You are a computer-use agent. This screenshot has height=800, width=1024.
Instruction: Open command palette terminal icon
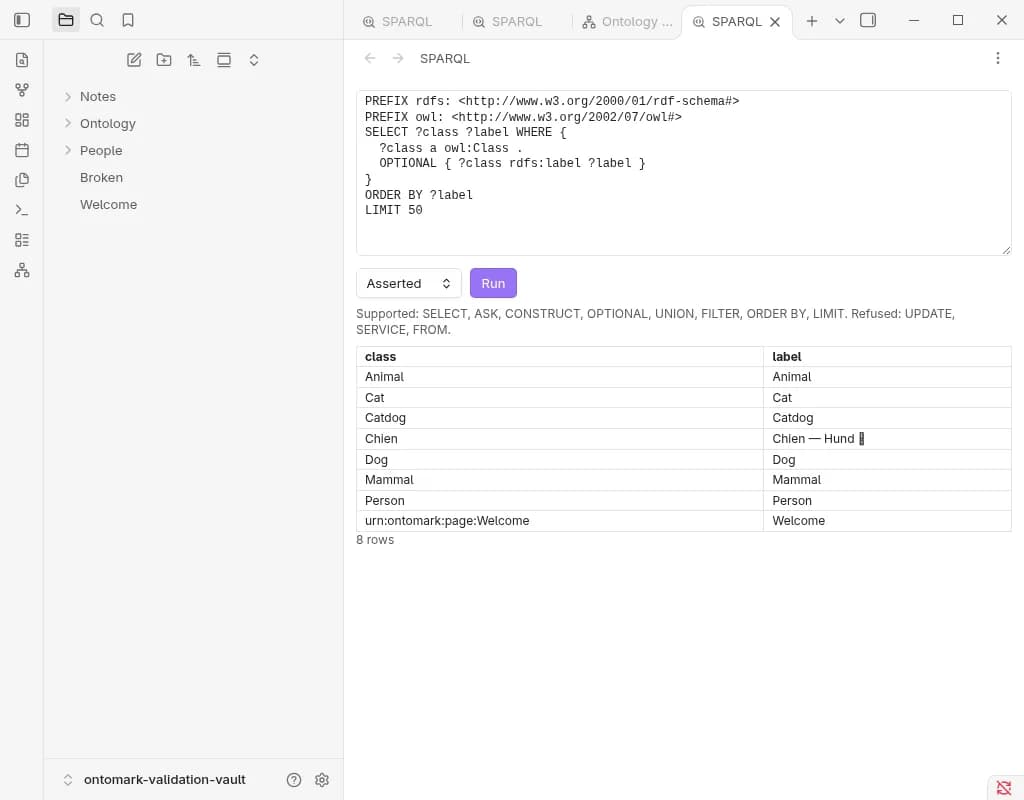click(22, 210)
